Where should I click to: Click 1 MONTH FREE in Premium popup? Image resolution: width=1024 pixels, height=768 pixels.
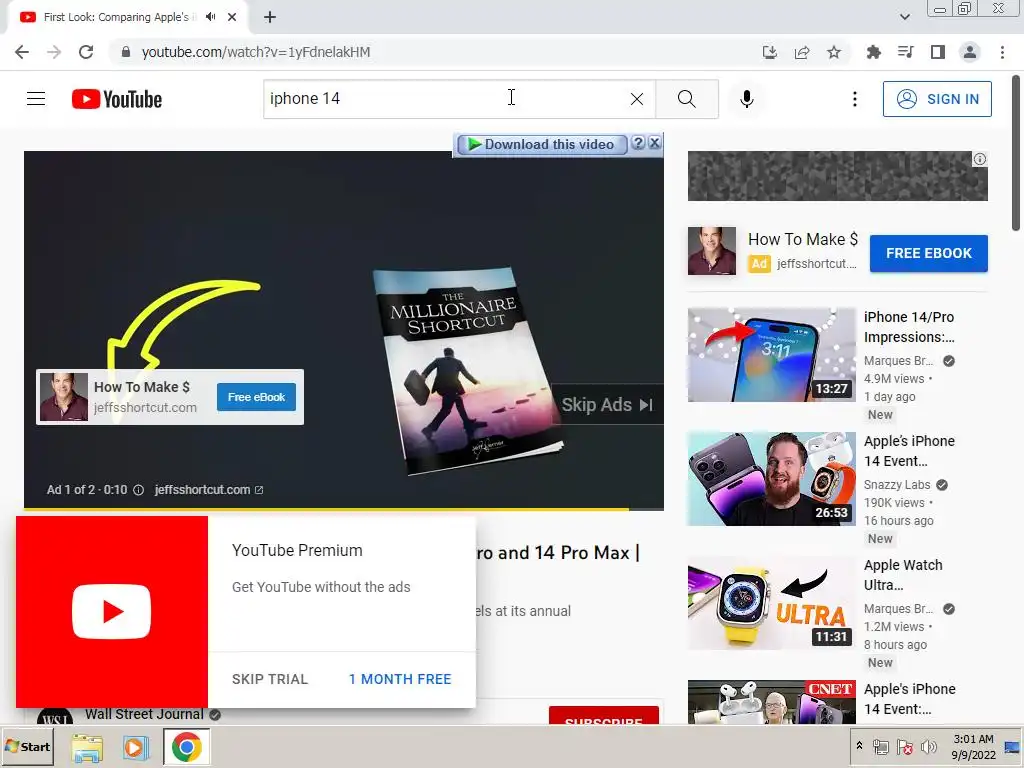(400, 679)
